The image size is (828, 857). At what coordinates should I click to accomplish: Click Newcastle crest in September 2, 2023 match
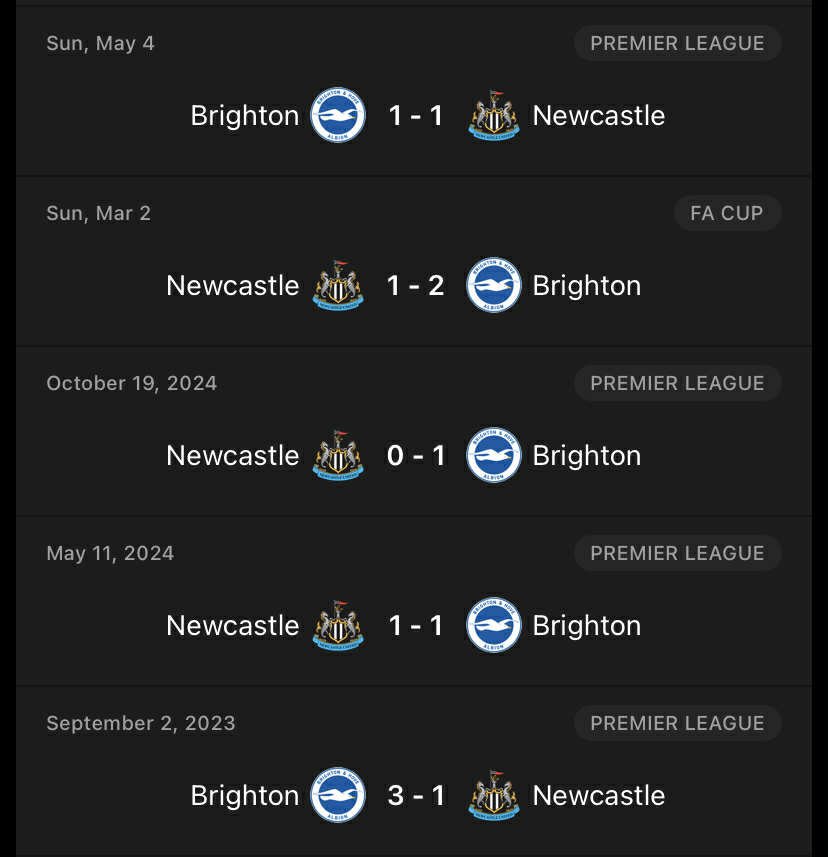tap(494, 795)
